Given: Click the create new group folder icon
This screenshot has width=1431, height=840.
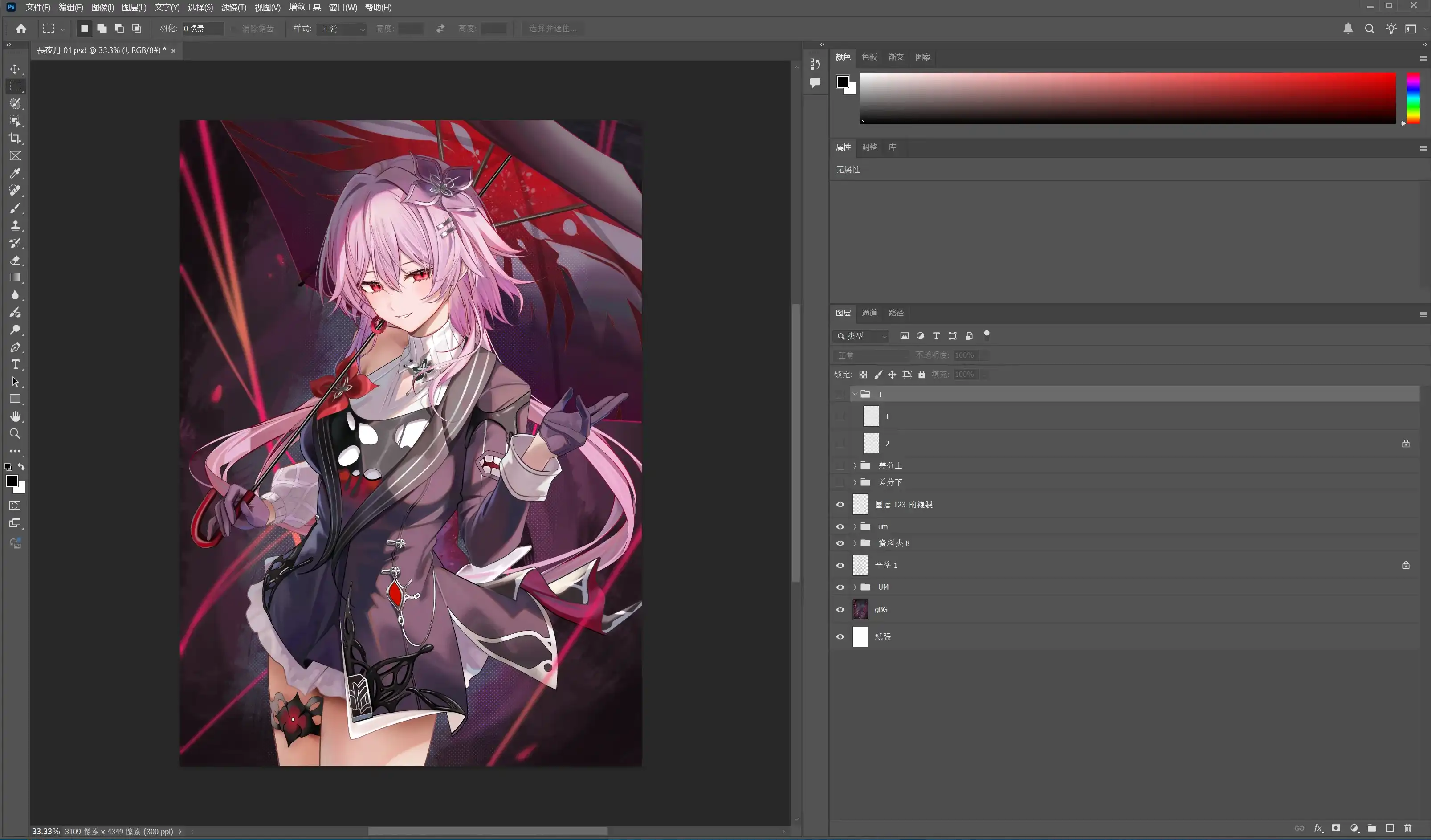Looking at the screenshot, I should click(x=1371, y=828).
